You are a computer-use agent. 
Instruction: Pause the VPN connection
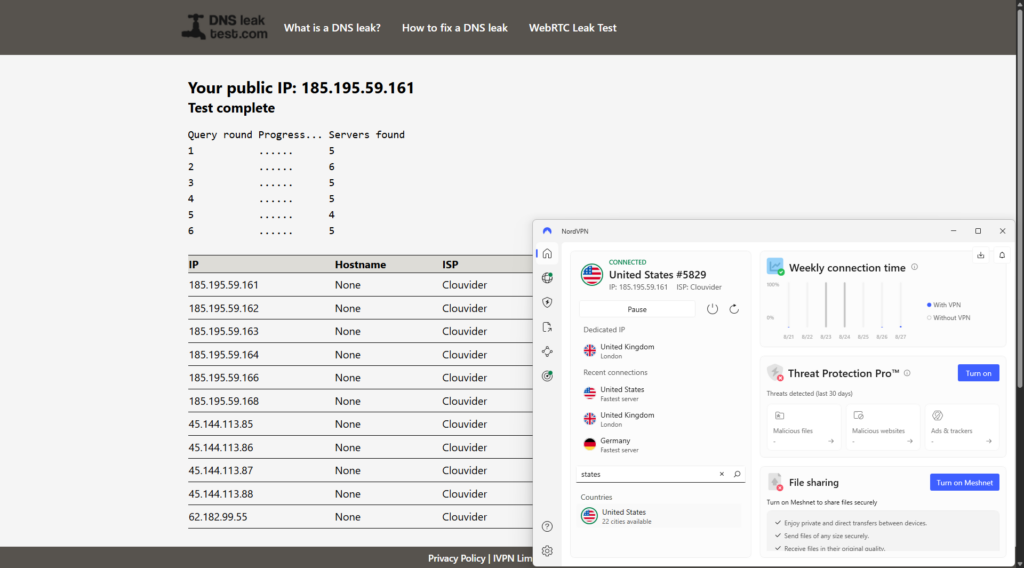(x=637, y=309)
